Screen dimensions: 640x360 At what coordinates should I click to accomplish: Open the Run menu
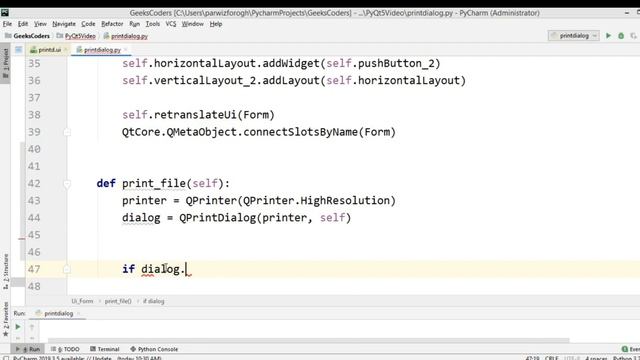pos(134,24)
